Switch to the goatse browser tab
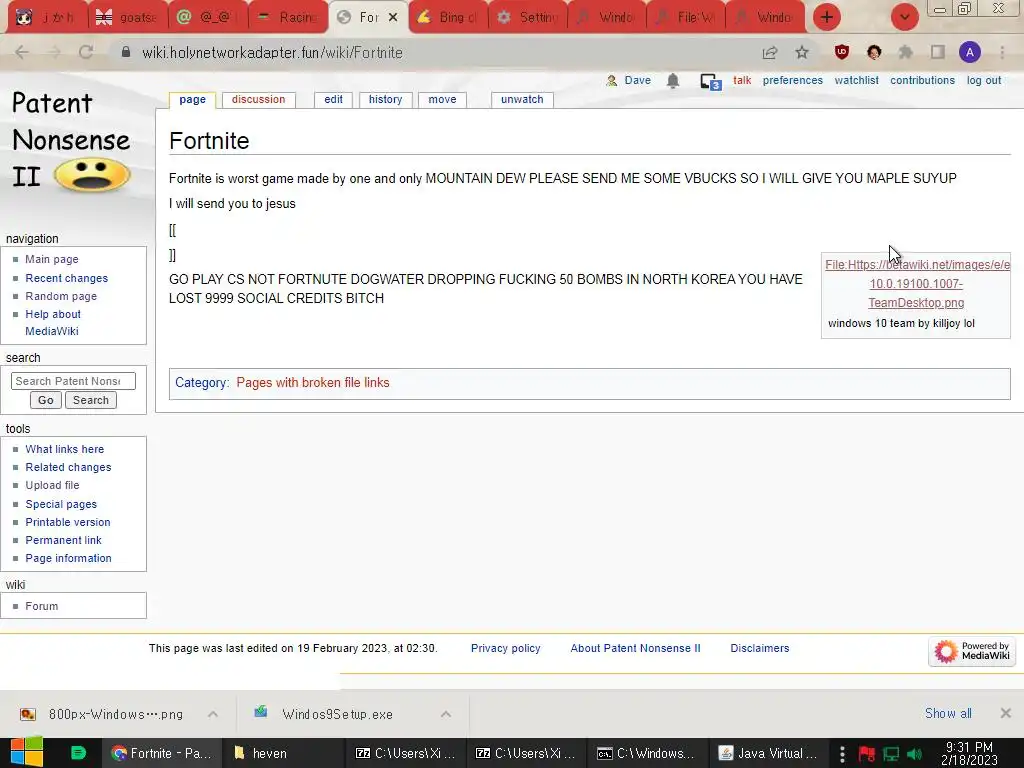Viewport: 1024px width, 768px height. (x=127, y=17)
